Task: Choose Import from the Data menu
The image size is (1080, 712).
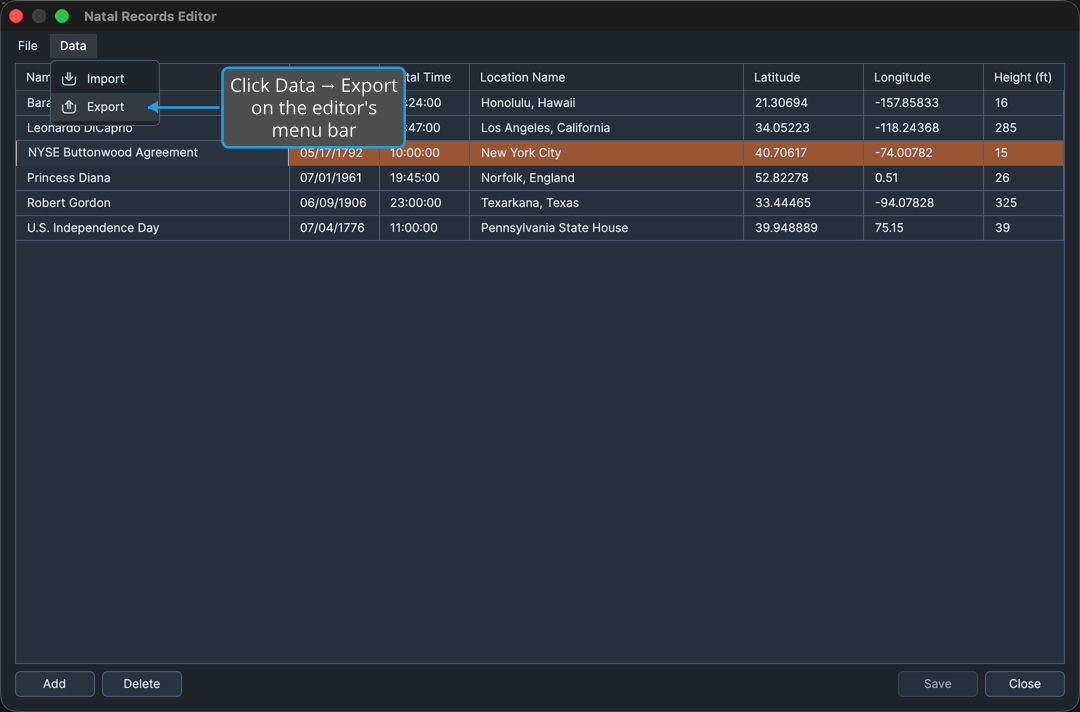Action: (x=105, y=78)
